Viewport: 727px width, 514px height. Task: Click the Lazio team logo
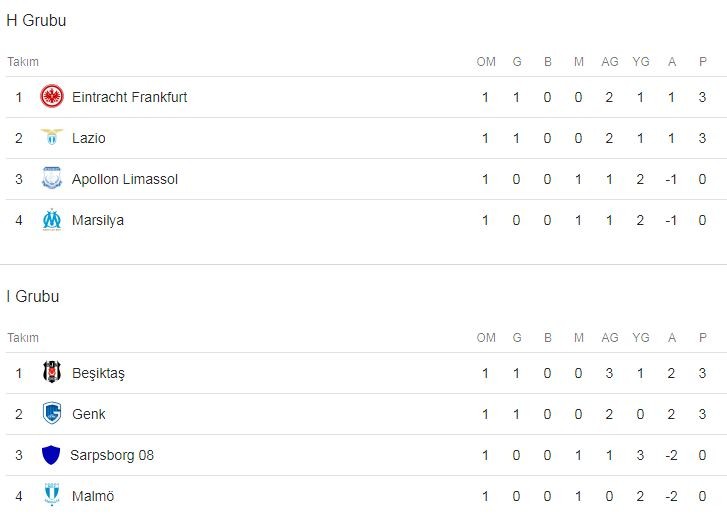(52, 138)
